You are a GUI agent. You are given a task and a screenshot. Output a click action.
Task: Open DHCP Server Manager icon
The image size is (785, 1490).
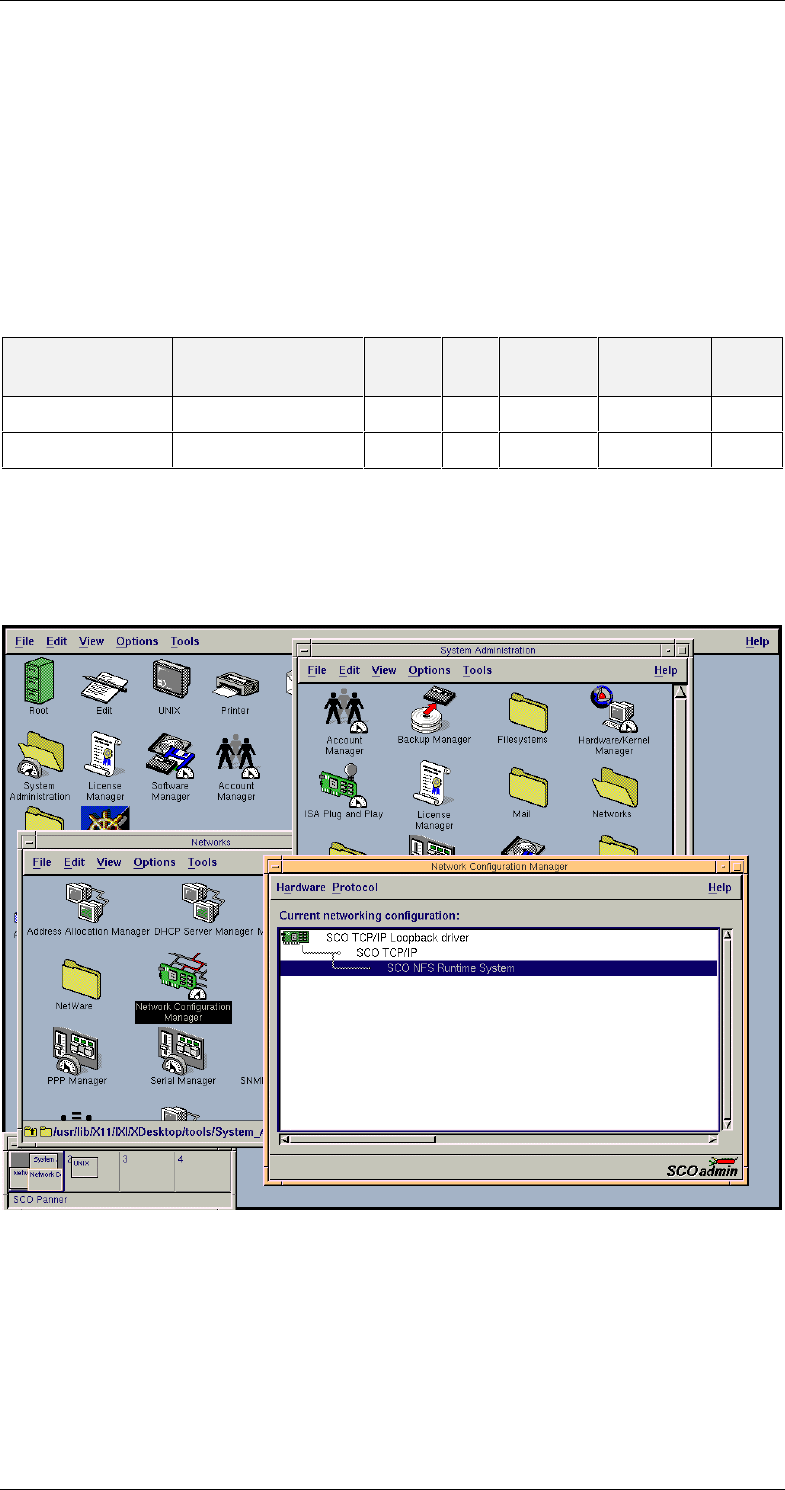(x=202, y=903)
